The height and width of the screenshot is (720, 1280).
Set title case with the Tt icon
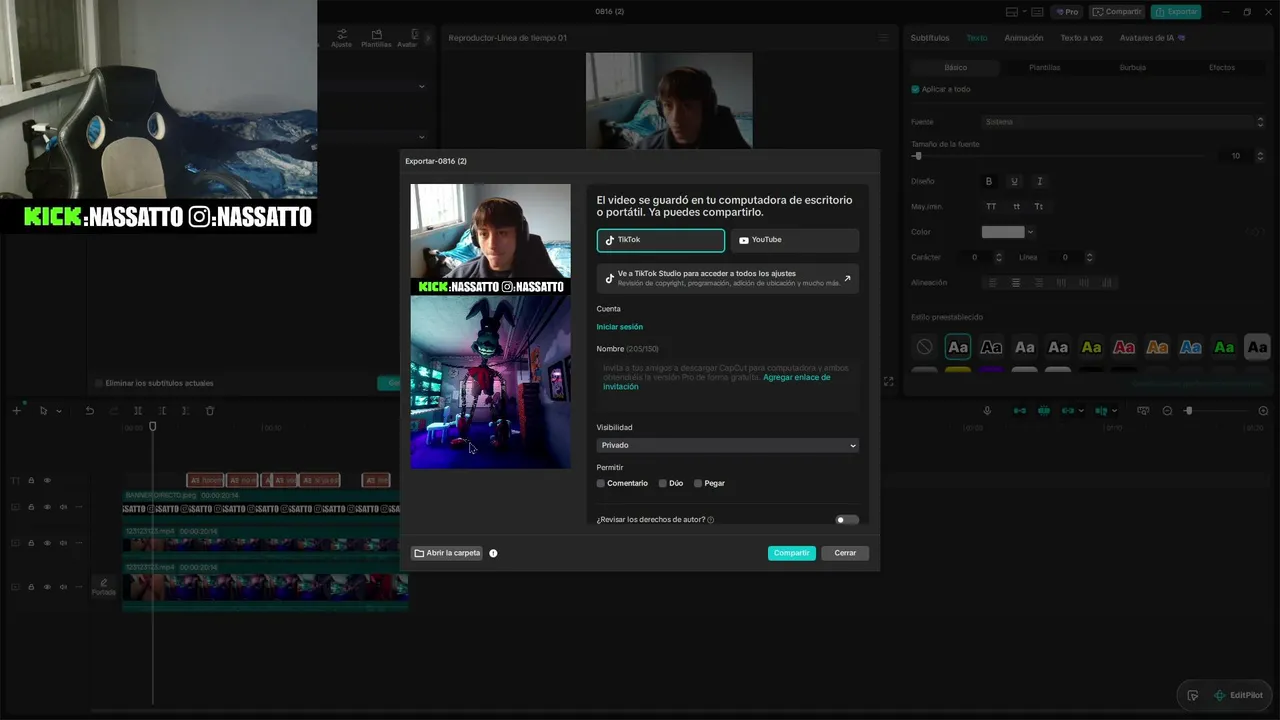pos(1039,207)
